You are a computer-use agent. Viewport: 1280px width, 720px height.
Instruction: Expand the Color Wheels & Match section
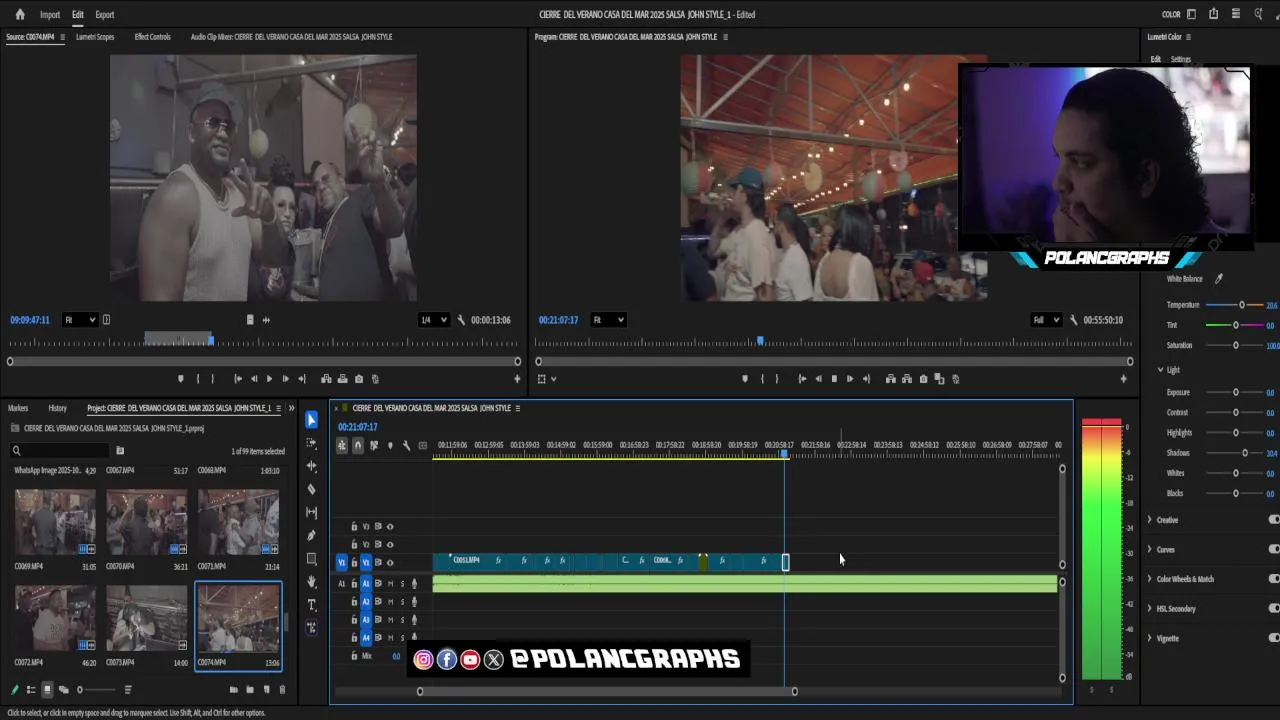(1150, 579)
